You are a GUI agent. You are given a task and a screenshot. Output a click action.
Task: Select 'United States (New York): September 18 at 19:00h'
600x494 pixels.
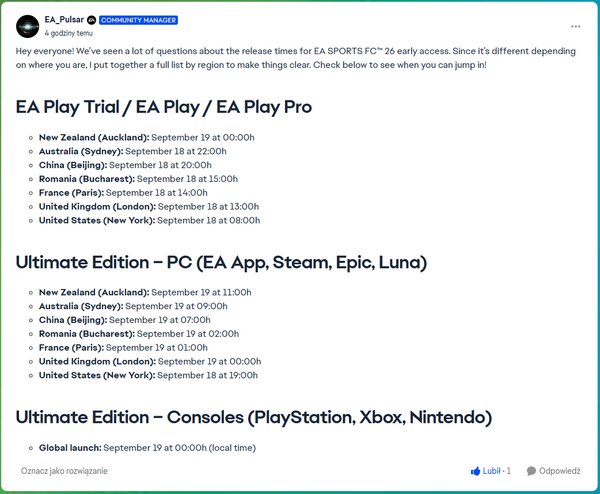click(x=148, y=375)
